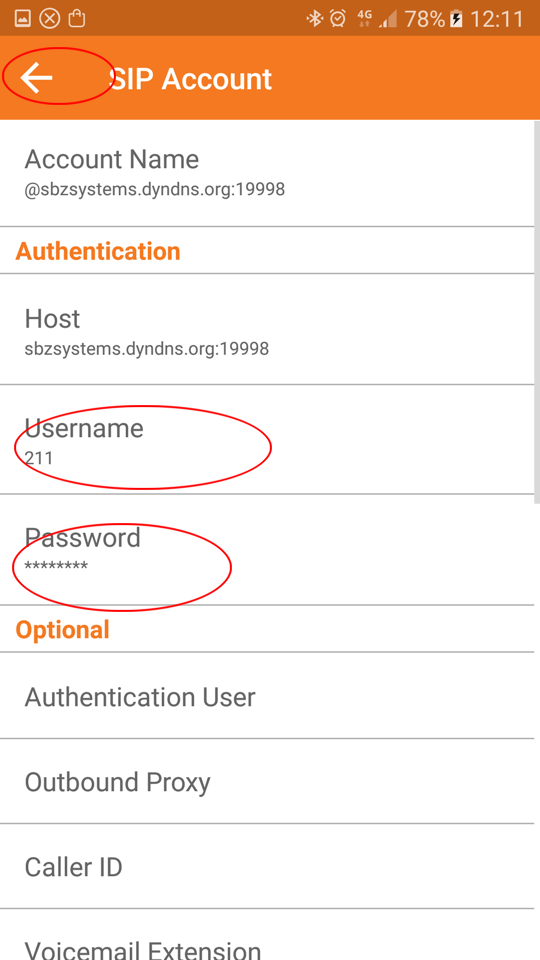Screen dimensions: 540x960
Task: Tap the circled X notification icon
Action: [50, 19]
